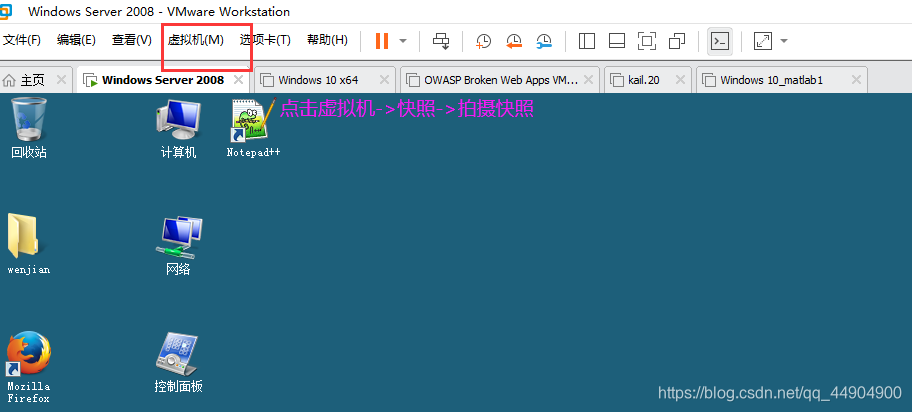The width and height of the screenshot is (912, 412).
Task: Select the Notepad++ desktop shortcut
Action: (254, 128)
